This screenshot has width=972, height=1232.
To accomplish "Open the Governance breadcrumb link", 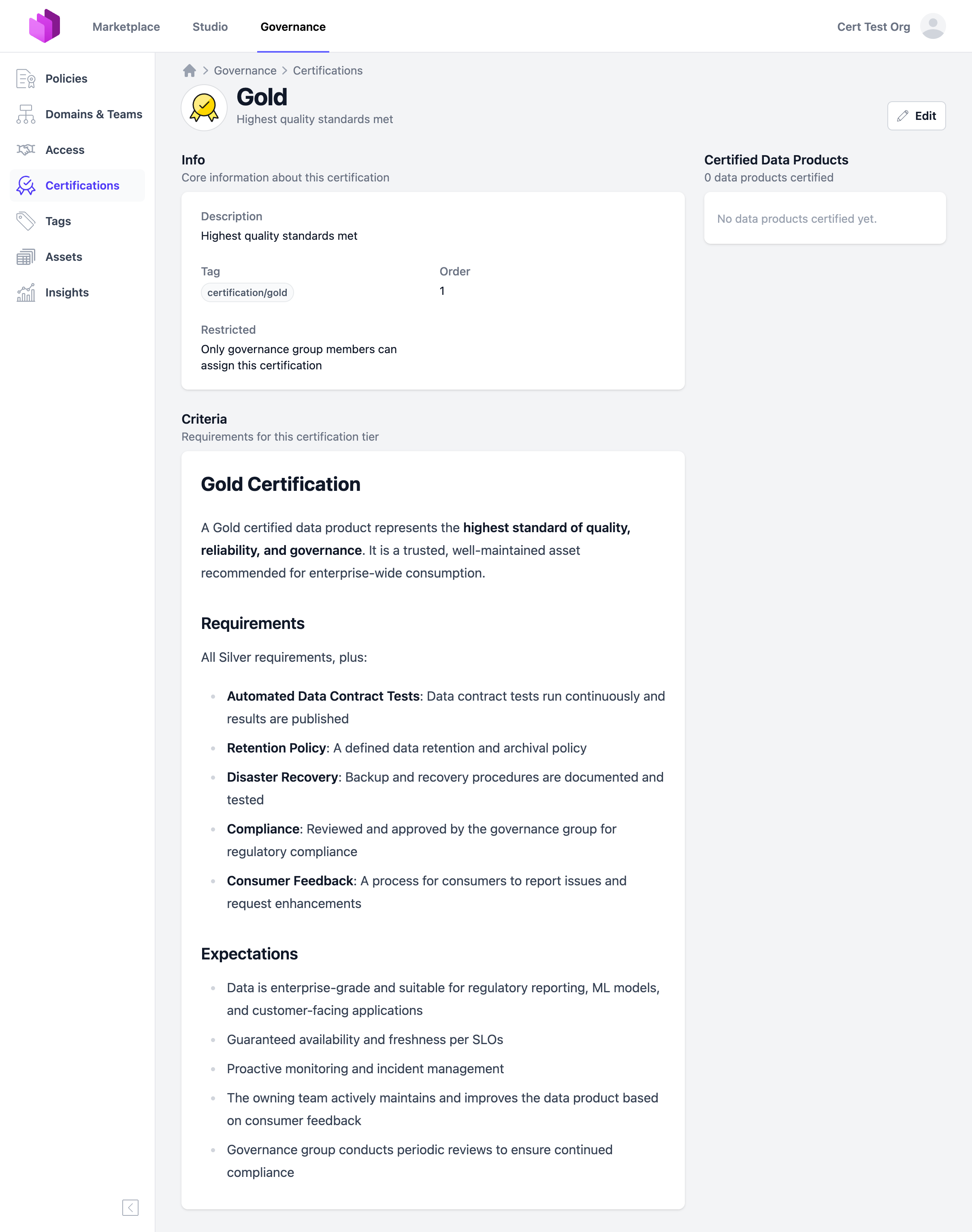I will click(x=245, y=70).
